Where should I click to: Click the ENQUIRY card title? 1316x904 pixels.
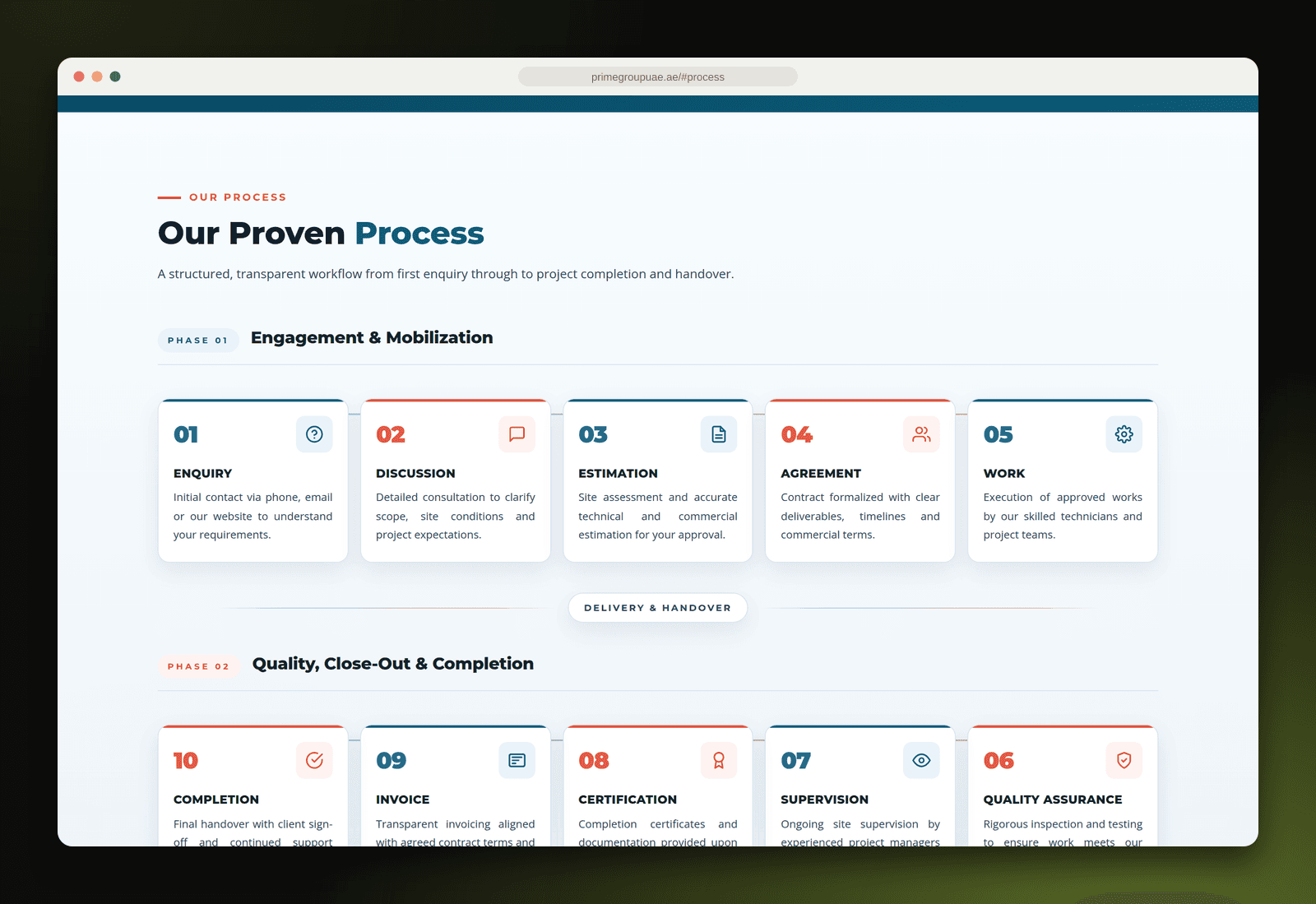pyautogui.click(x=202, y=474)
